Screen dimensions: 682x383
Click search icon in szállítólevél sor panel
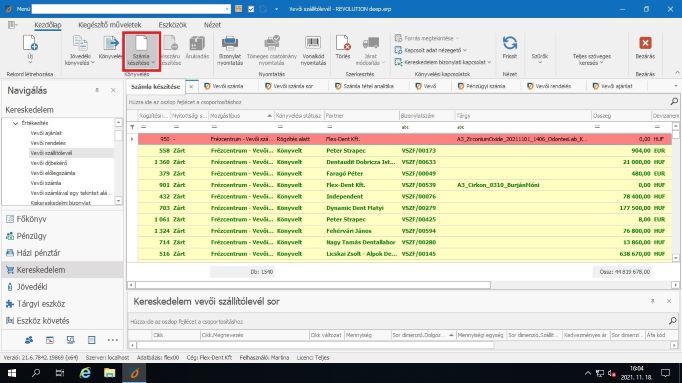pyautogui.click(x=673, y=321)
